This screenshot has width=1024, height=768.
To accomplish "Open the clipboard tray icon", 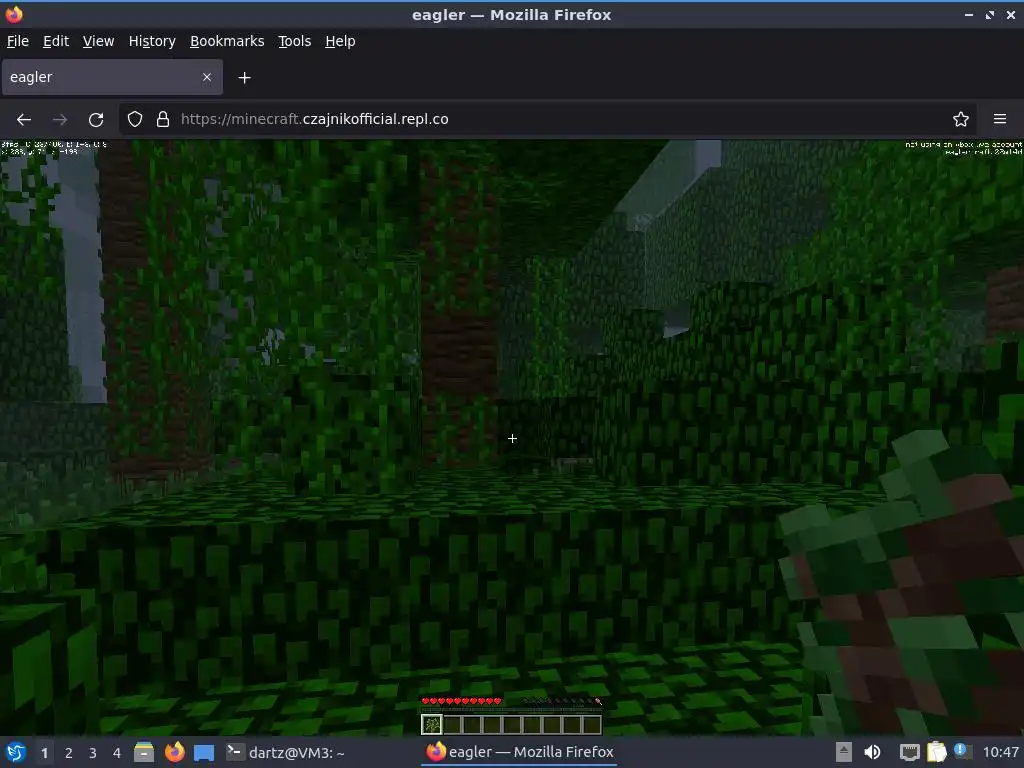I will [936, 752].
